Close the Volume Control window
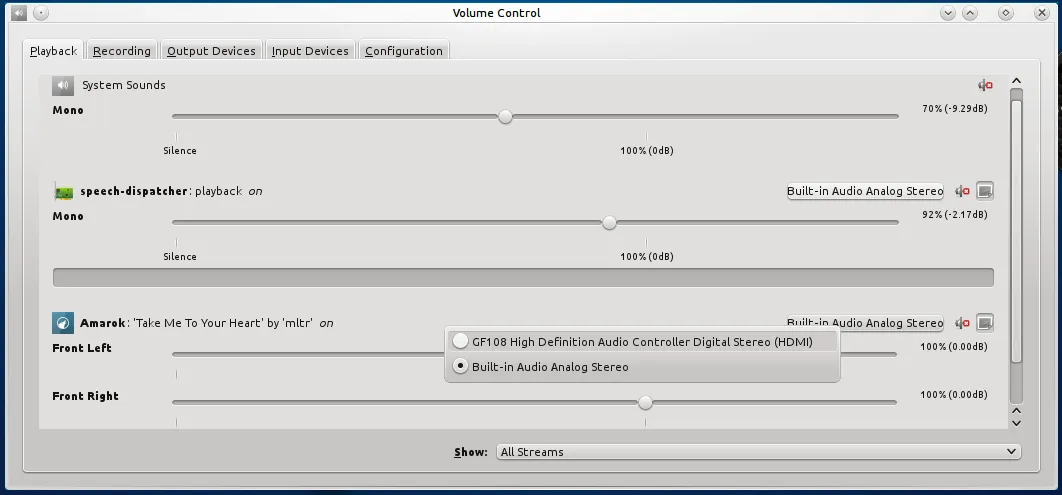Image resolution: width=1062 pixels, height=495 pixels. pos(1042,13)
